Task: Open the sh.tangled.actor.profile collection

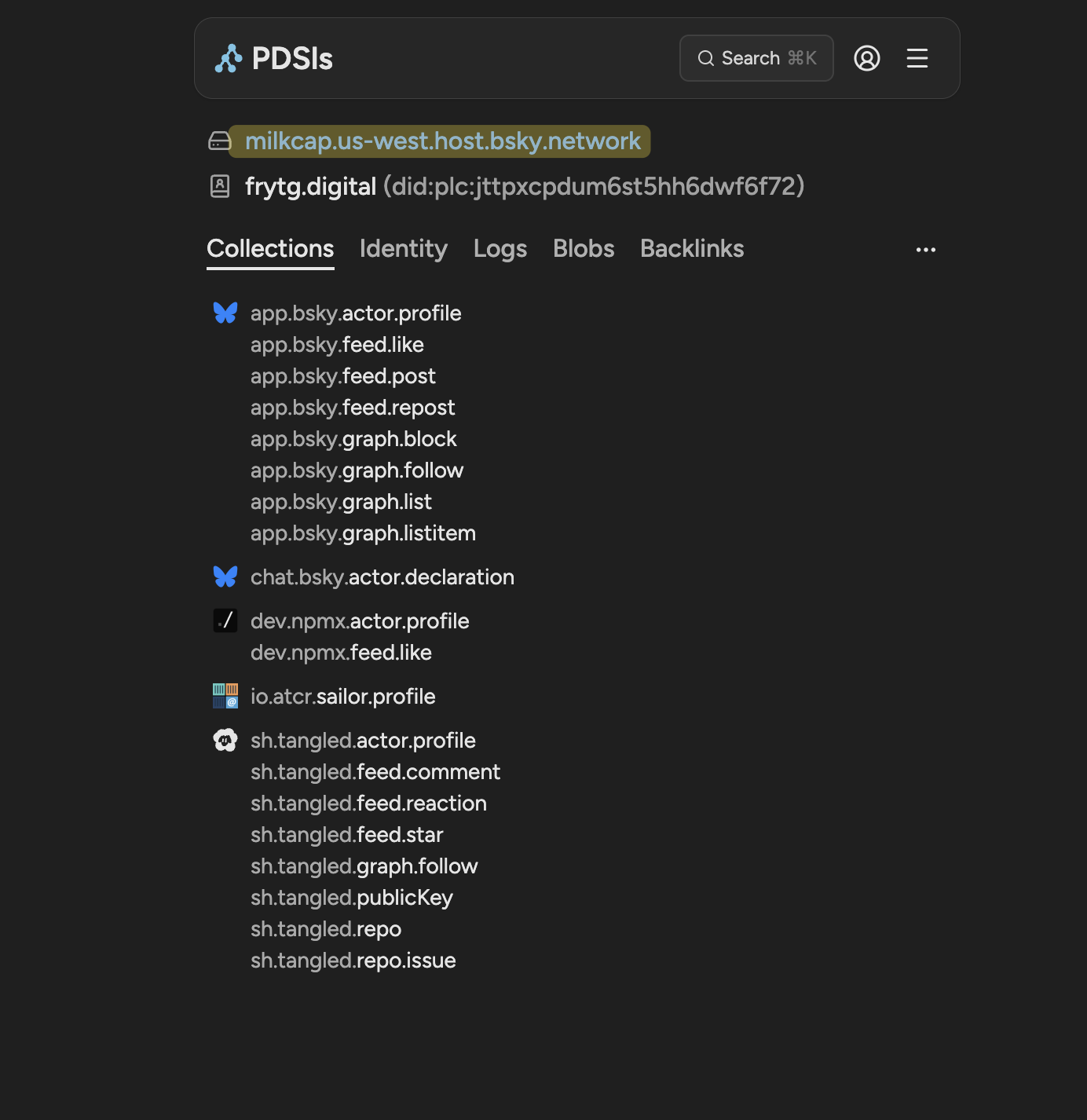Action: (363, 741)
